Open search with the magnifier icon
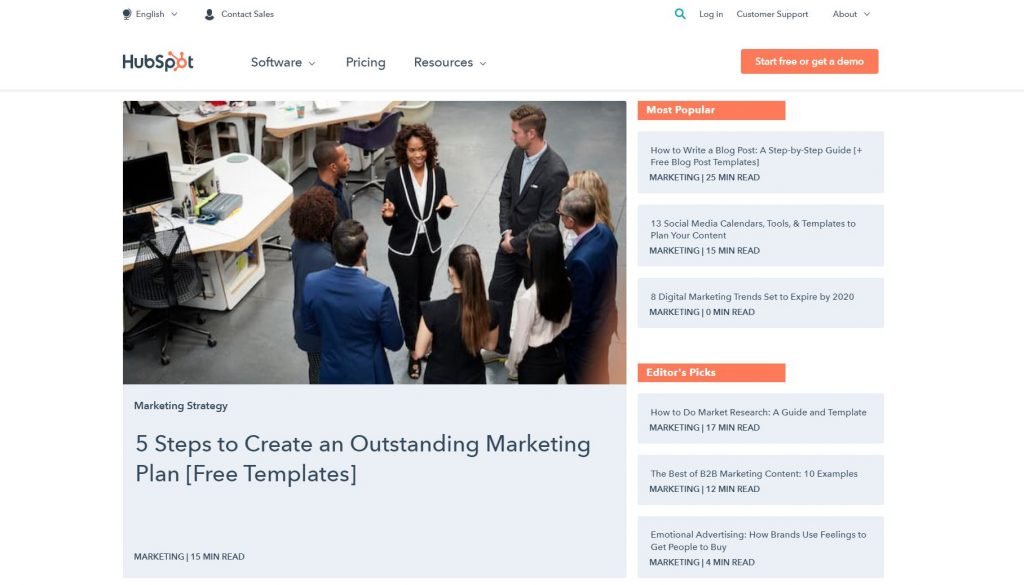 click(x=680, y=14)
